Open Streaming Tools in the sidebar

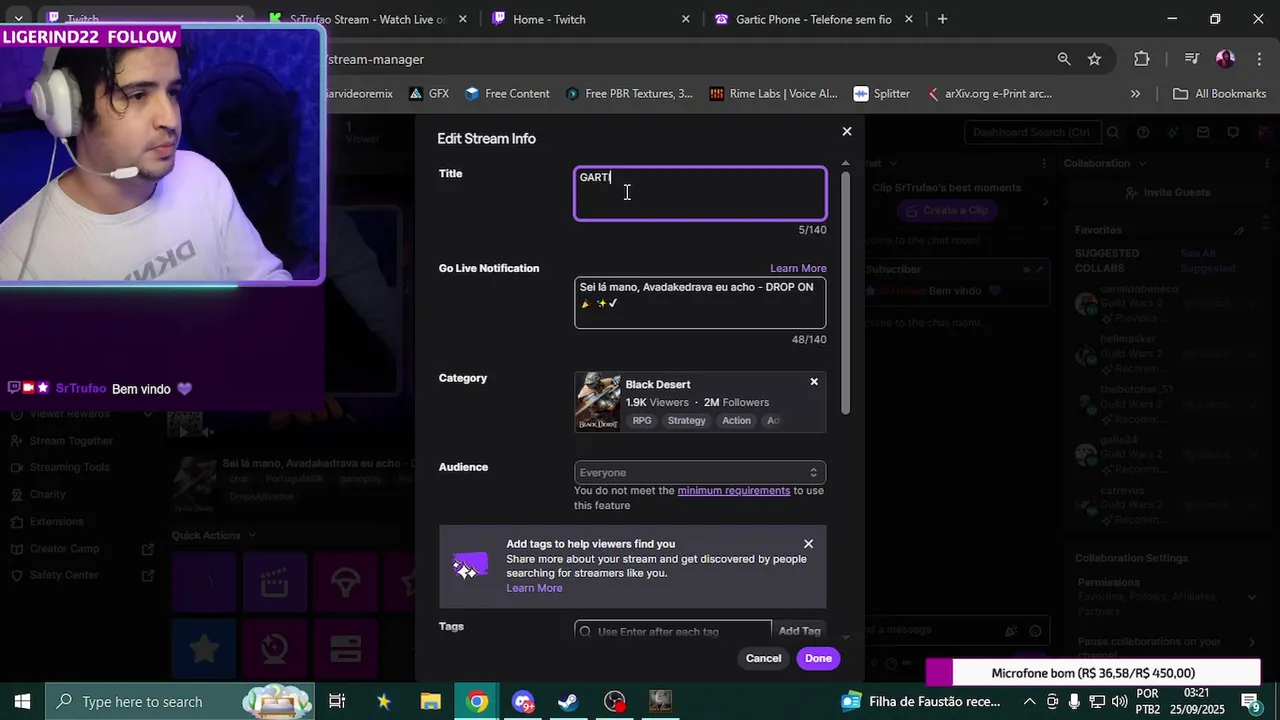[70, 467]
